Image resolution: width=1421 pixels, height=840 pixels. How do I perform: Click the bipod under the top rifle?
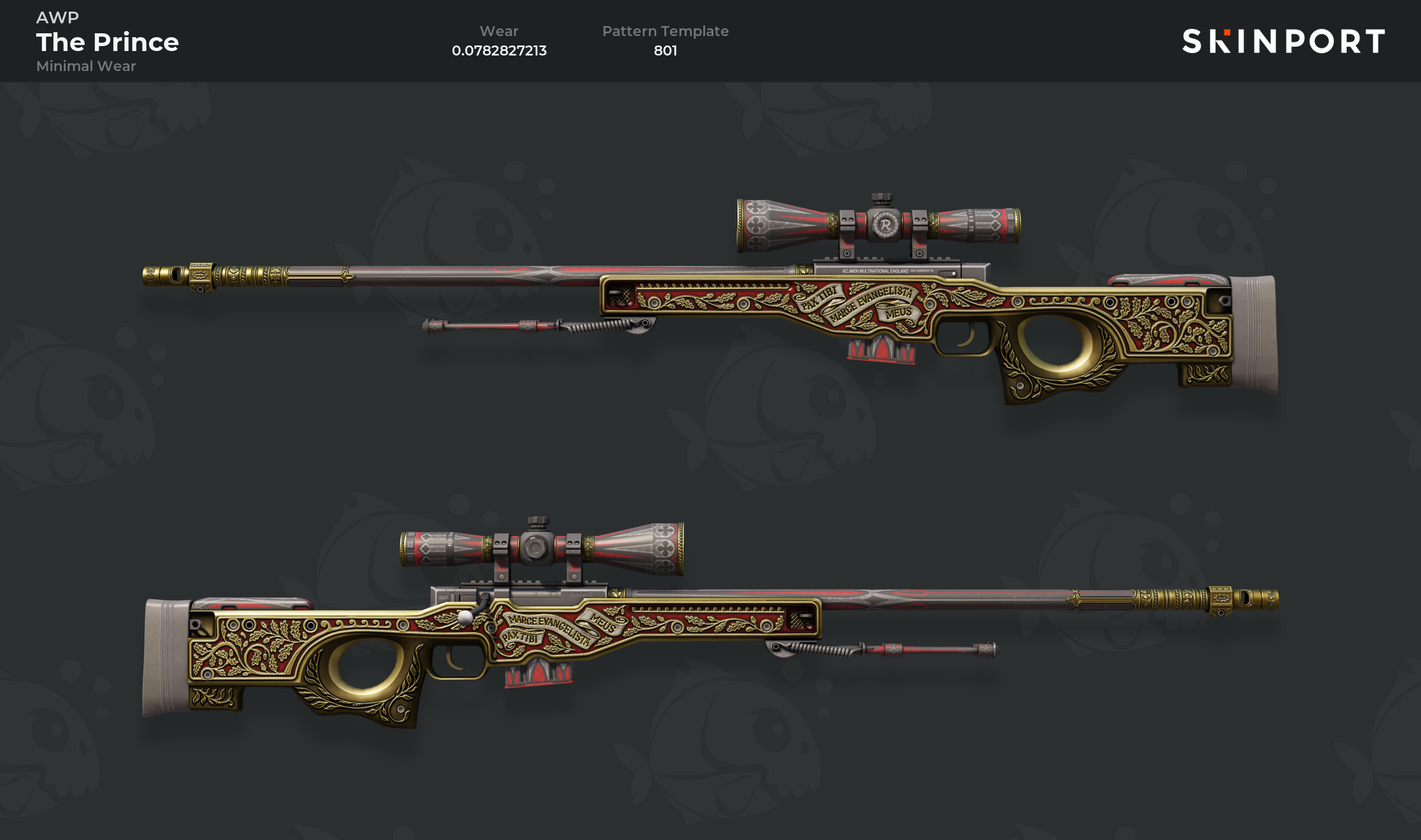(x=538, y=326)
